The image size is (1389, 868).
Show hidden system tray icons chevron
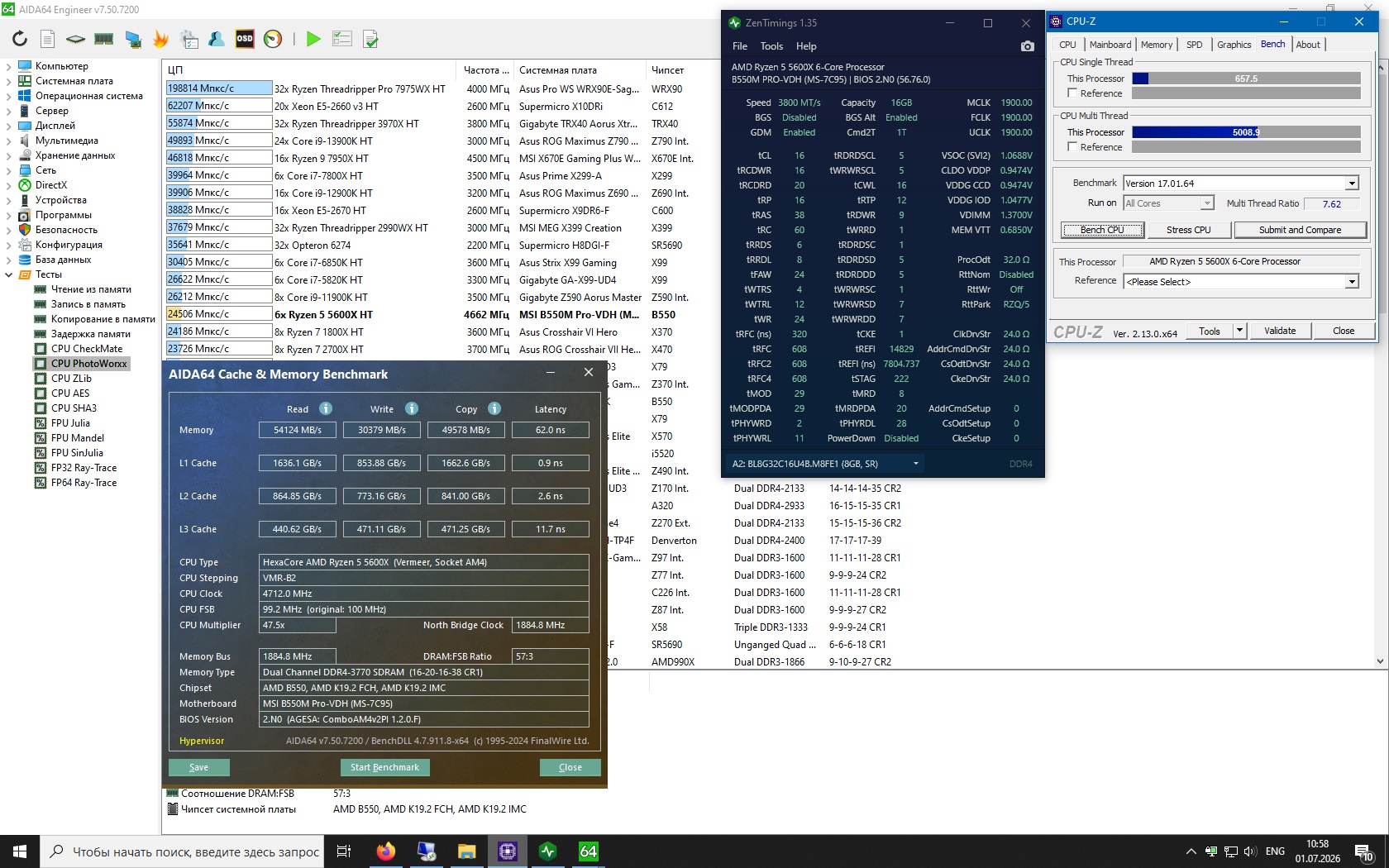coord(1191,851)
